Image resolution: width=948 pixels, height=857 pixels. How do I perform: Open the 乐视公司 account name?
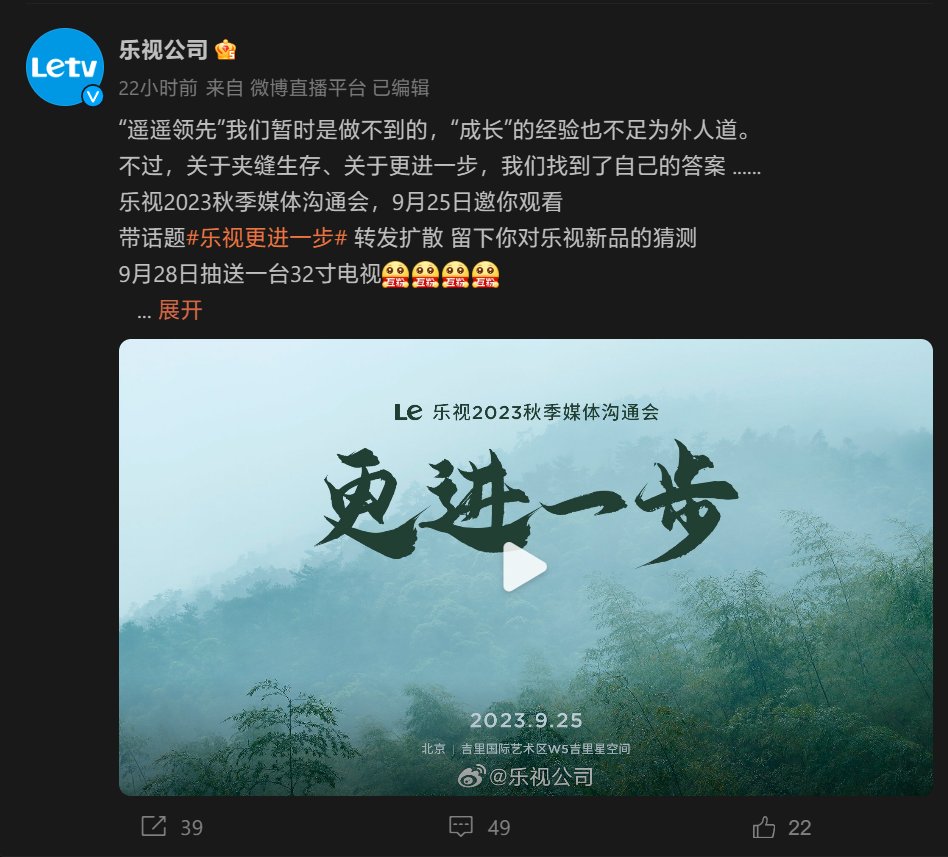click(x=163, y=50)
